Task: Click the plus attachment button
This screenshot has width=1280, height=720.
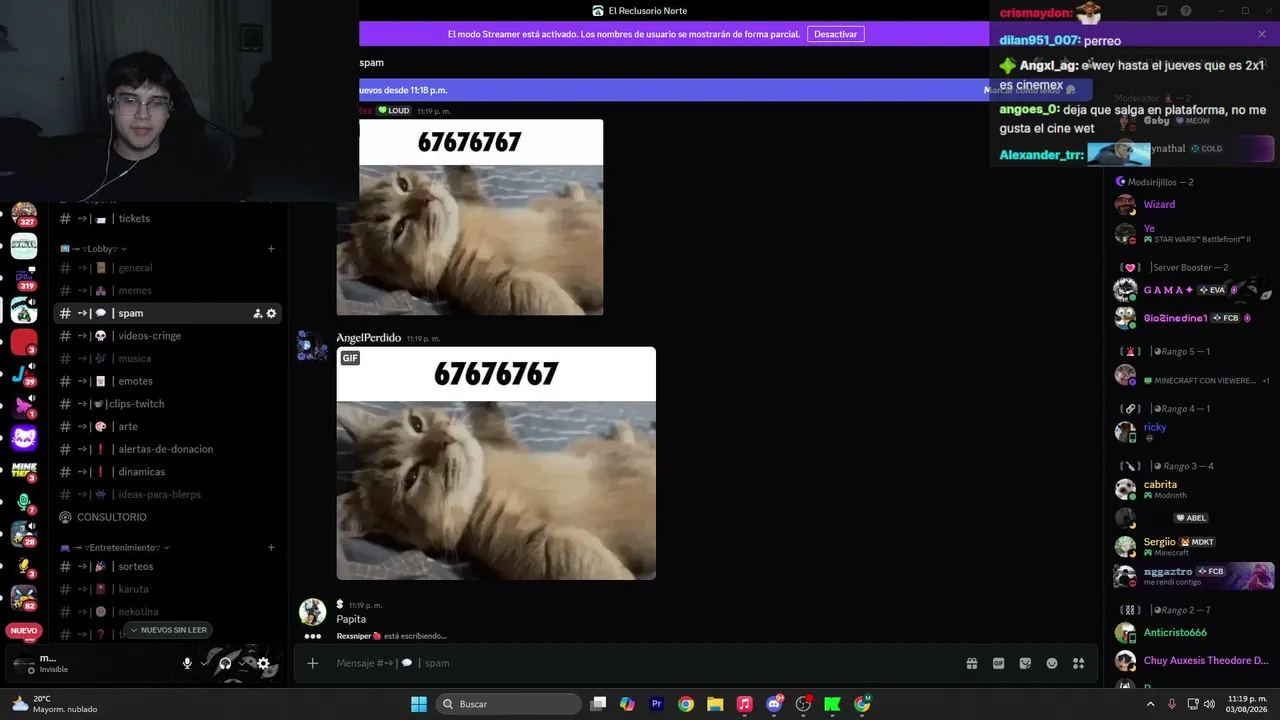Action: (x=313, y=663)
